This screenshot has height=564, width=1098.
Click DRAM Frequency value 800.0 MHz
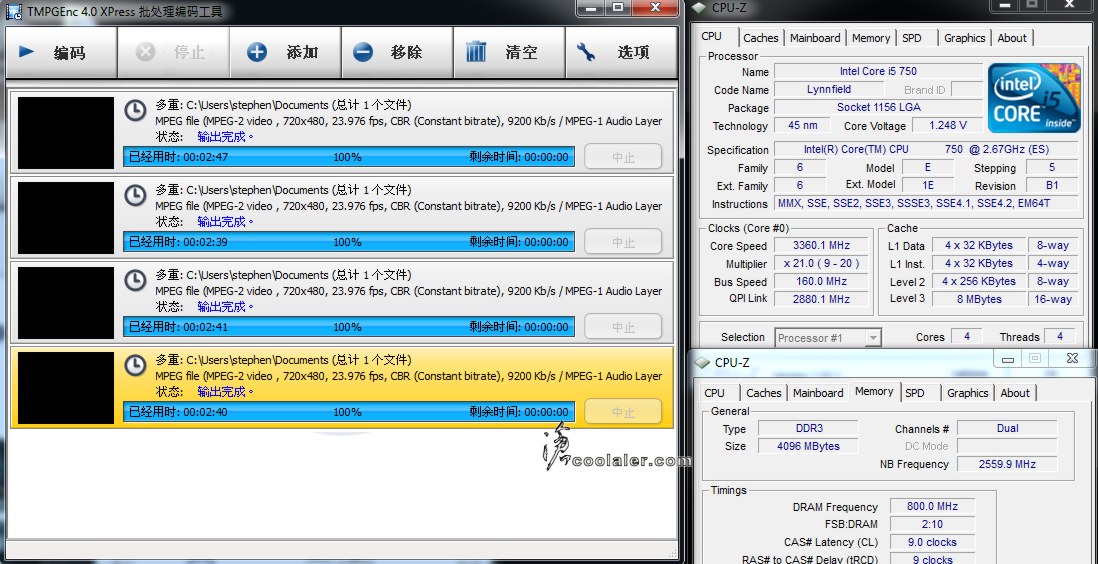tap(932, 507)
